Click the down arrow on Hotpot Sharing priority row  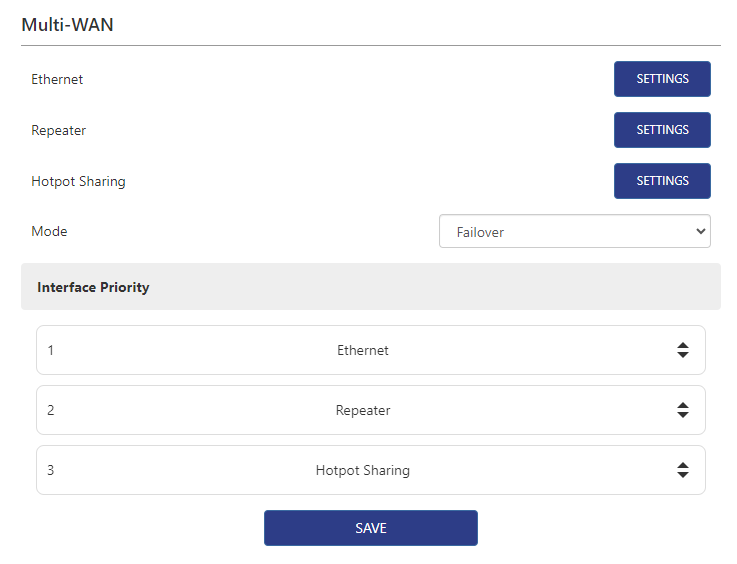683,475
